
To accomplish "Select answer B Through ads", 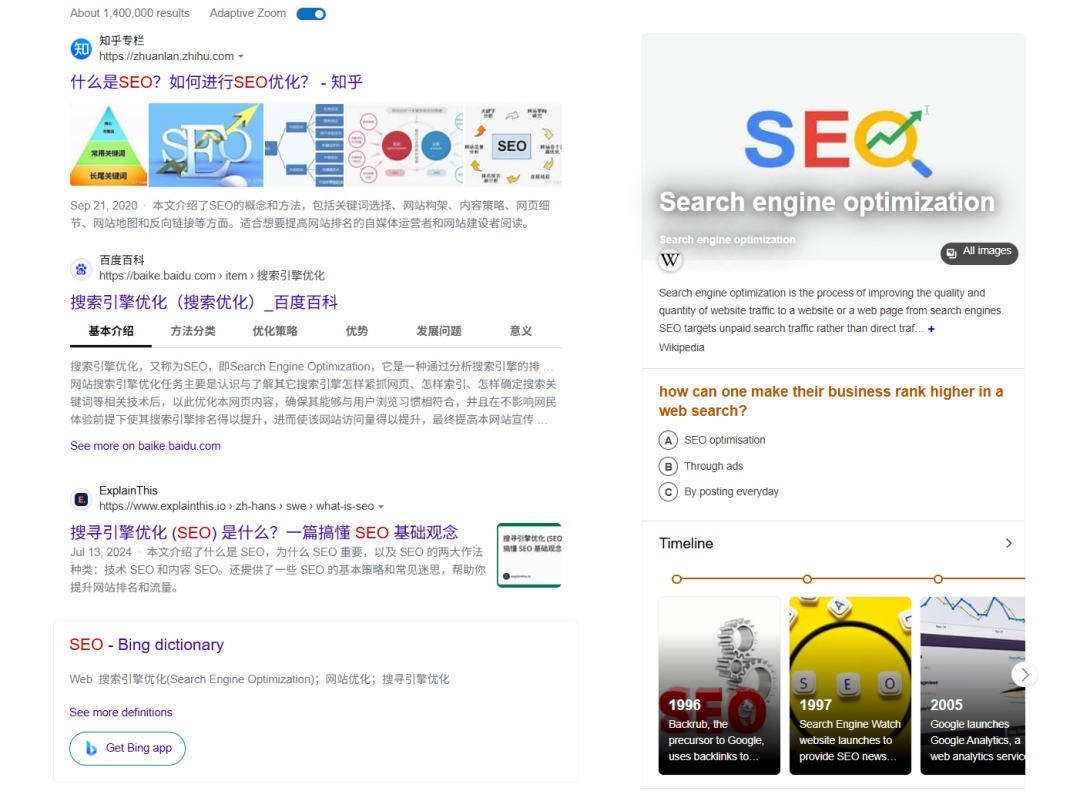I will click(x=668, y=466).
